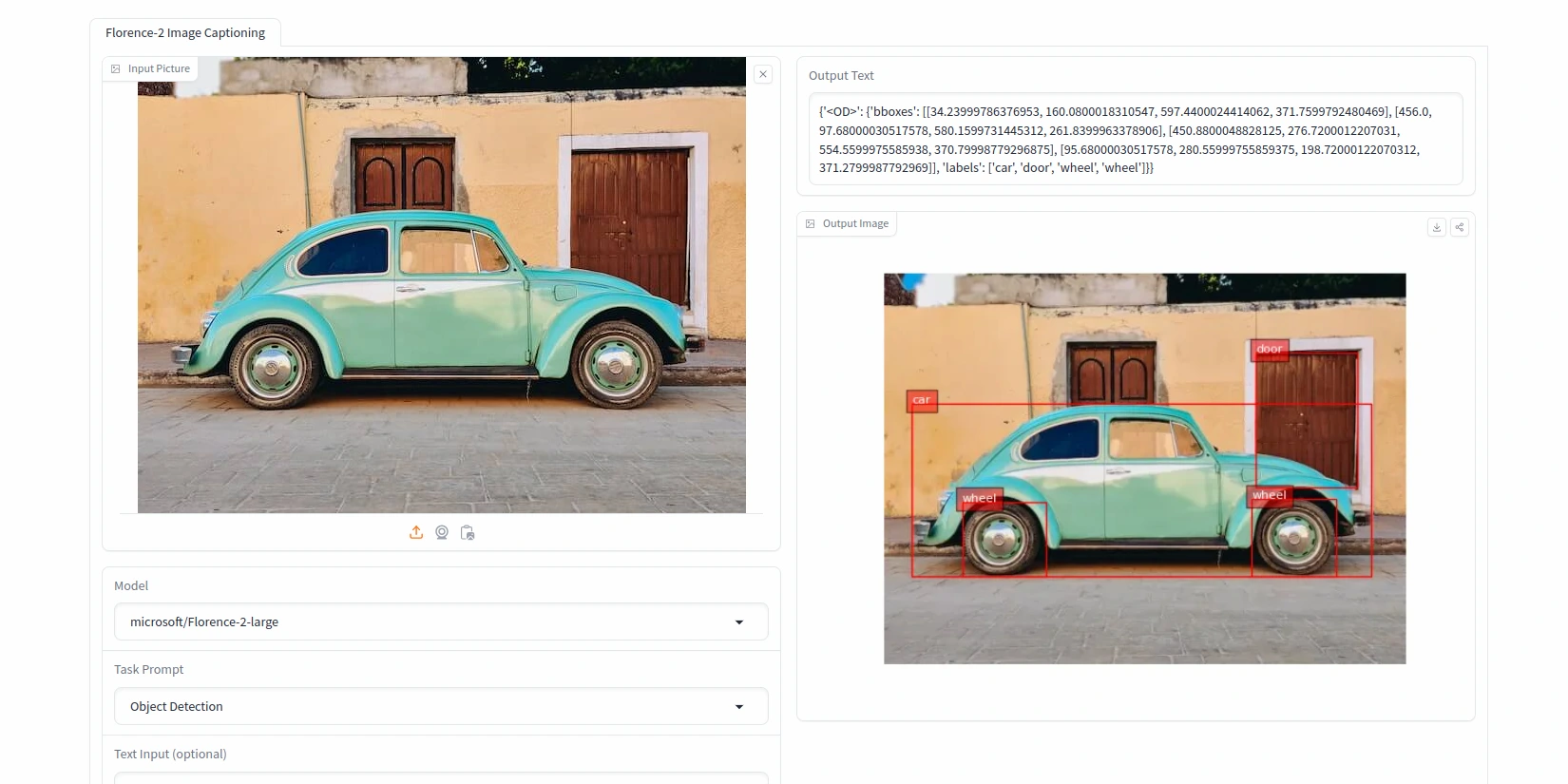The width and height of the screenshot is (1568, 784).
Task: Click the right 'wheel' label in output image
Action: [x=1269, y=495]
